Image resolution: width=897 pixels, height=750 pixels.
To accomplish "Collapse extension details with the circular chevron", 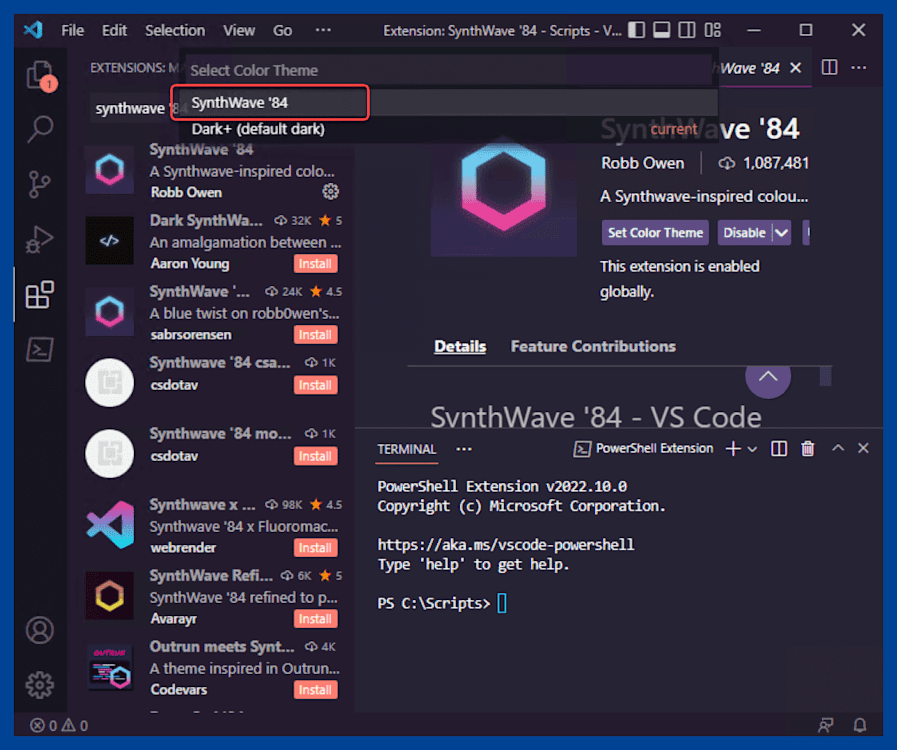I will coord(768,378).
